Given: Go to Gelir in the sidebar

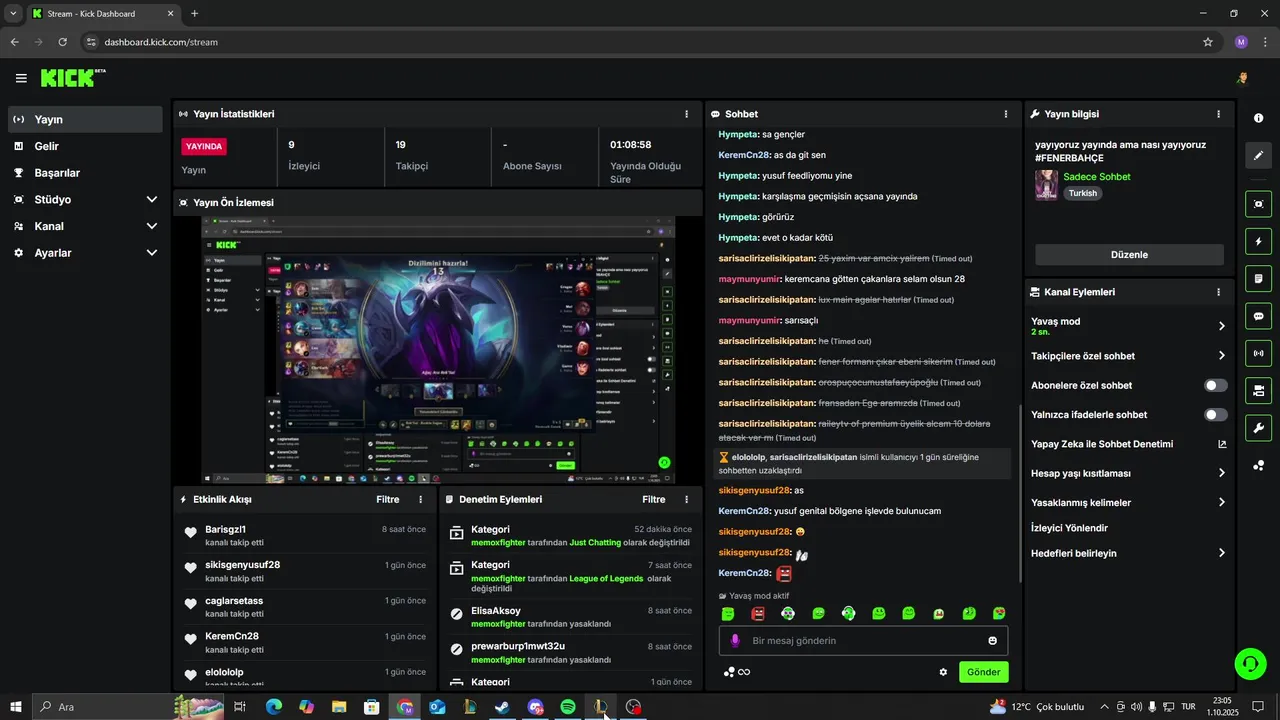Looking at the screenshot, I should pyautogui.click(x=85, y=146).
